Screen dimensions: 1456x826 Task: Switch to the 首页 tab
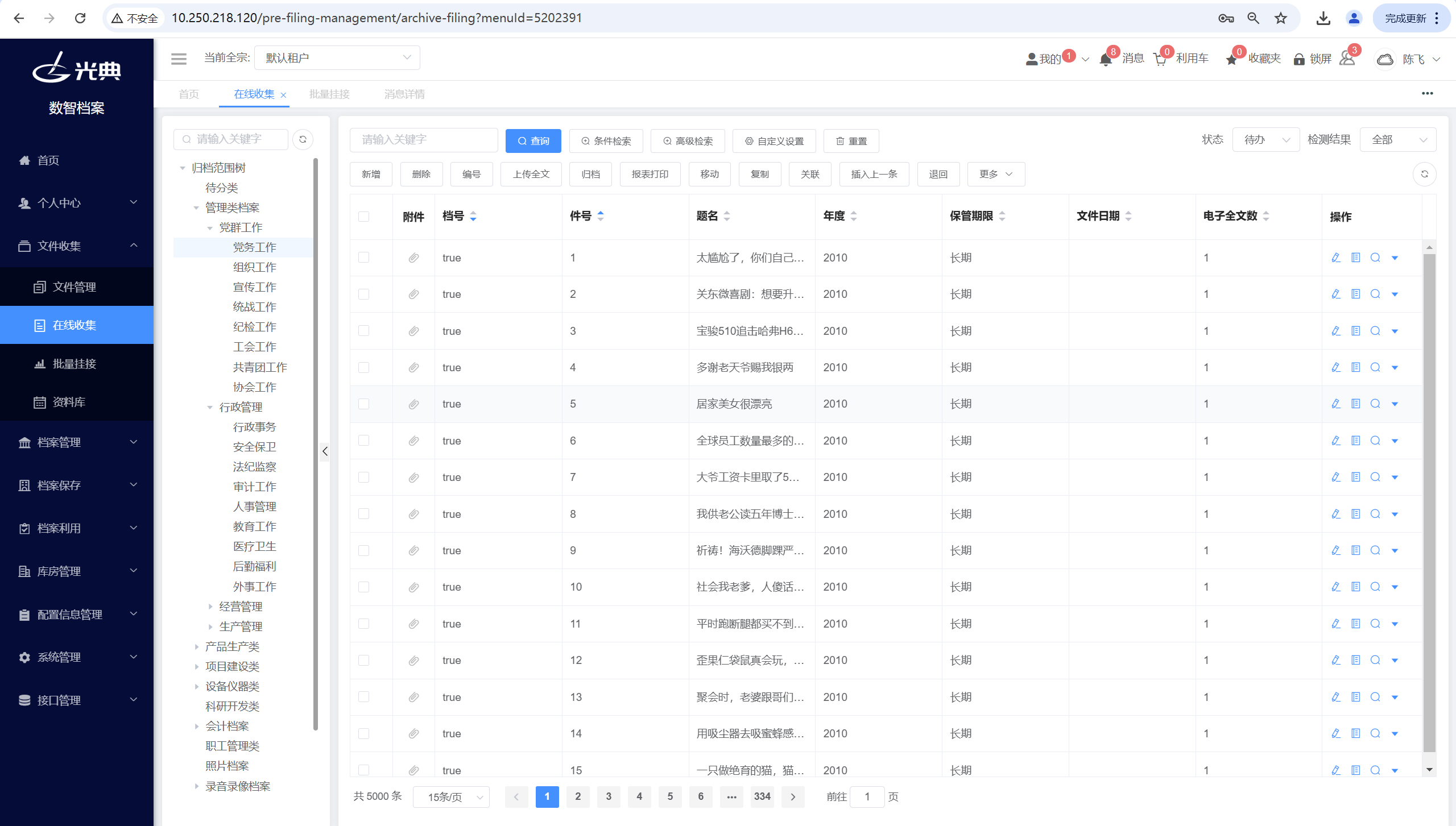[189, 94]
